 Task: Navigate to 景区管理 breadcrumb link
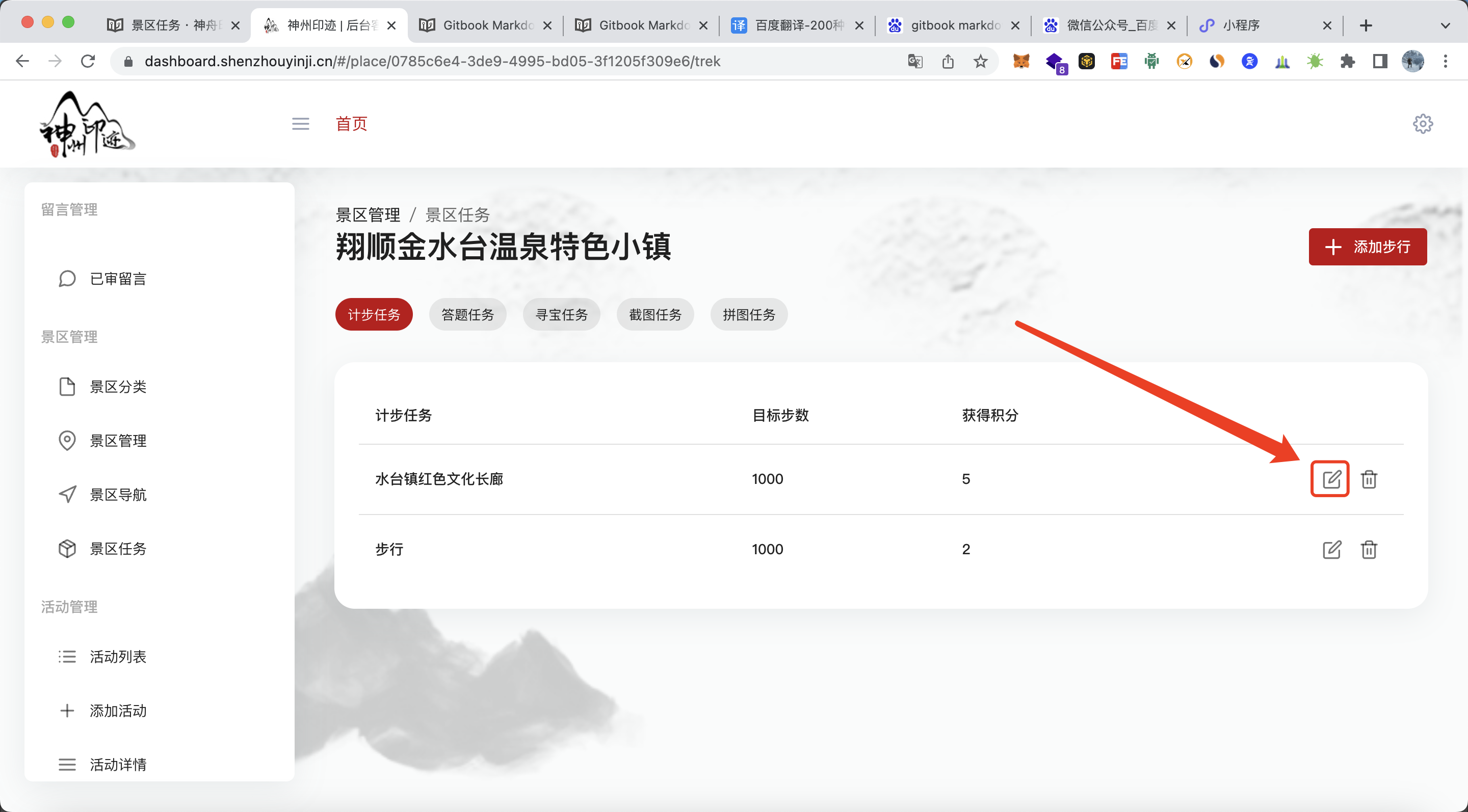[368, 214]
